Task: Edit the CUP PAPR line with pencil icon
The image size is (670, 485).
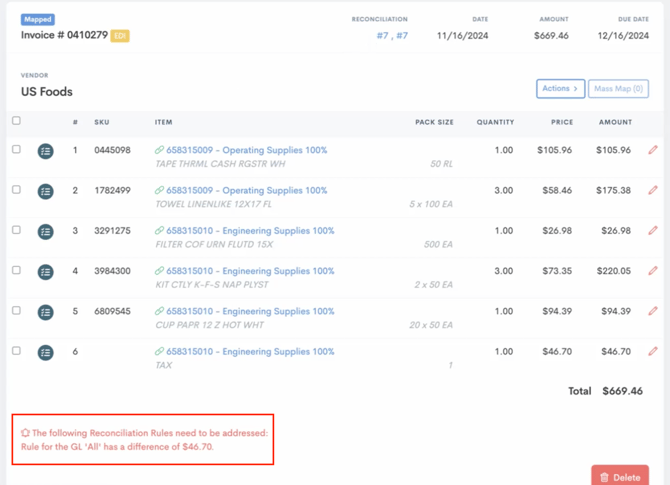Action: point(652,311)
